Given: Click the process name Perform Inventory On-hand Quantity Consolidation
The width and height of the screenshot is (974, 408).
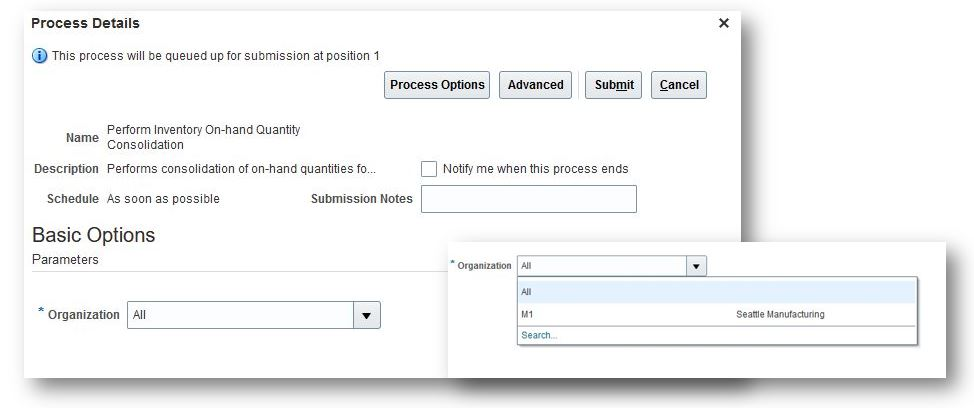Looking at the screenshot, I should (204, 137).
